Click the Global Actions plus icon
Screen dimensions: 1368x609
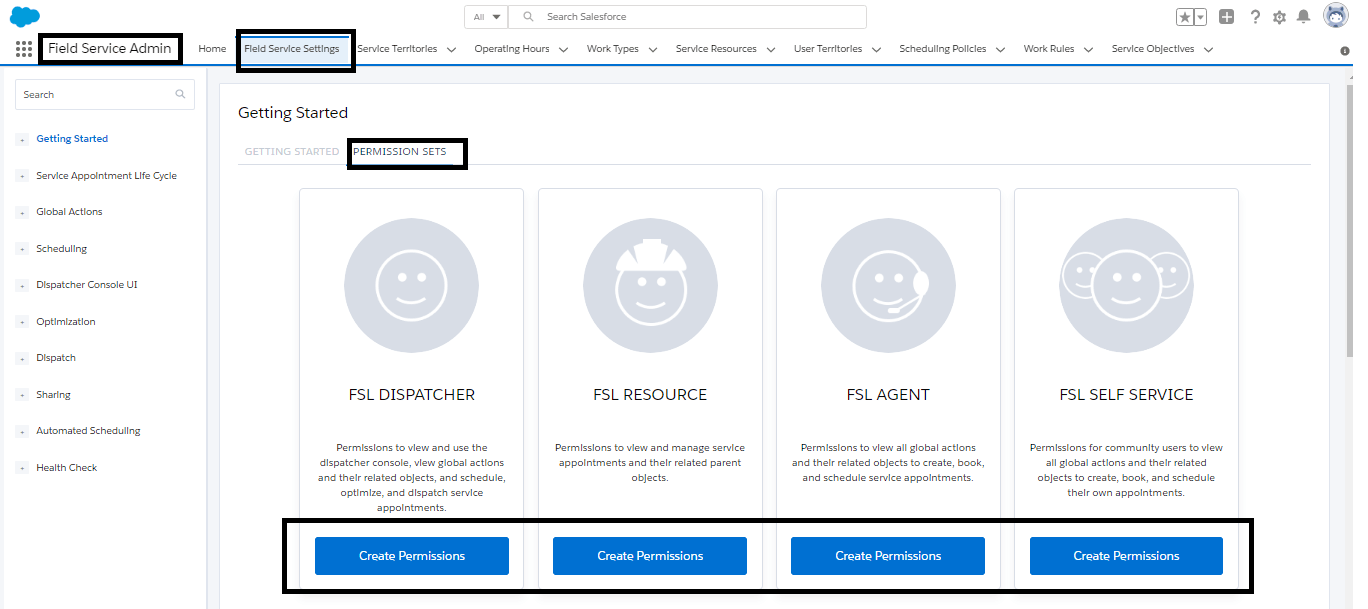pyautogui.click(x=1227, y=17)
